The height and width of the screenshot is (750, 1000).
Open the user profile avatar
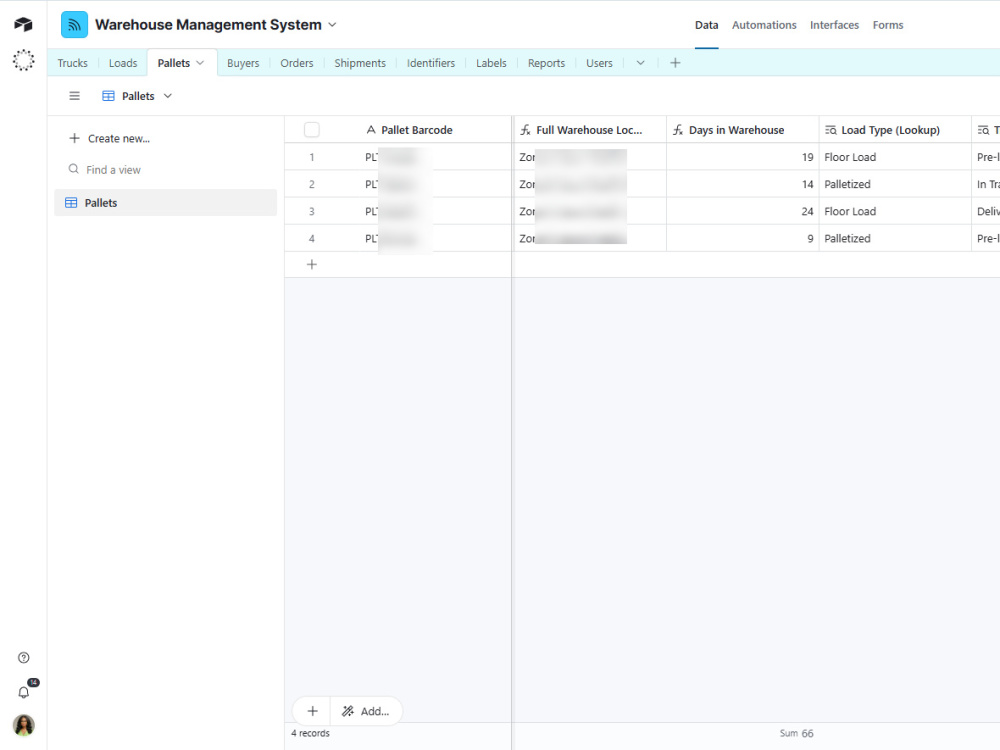(24, 725)
